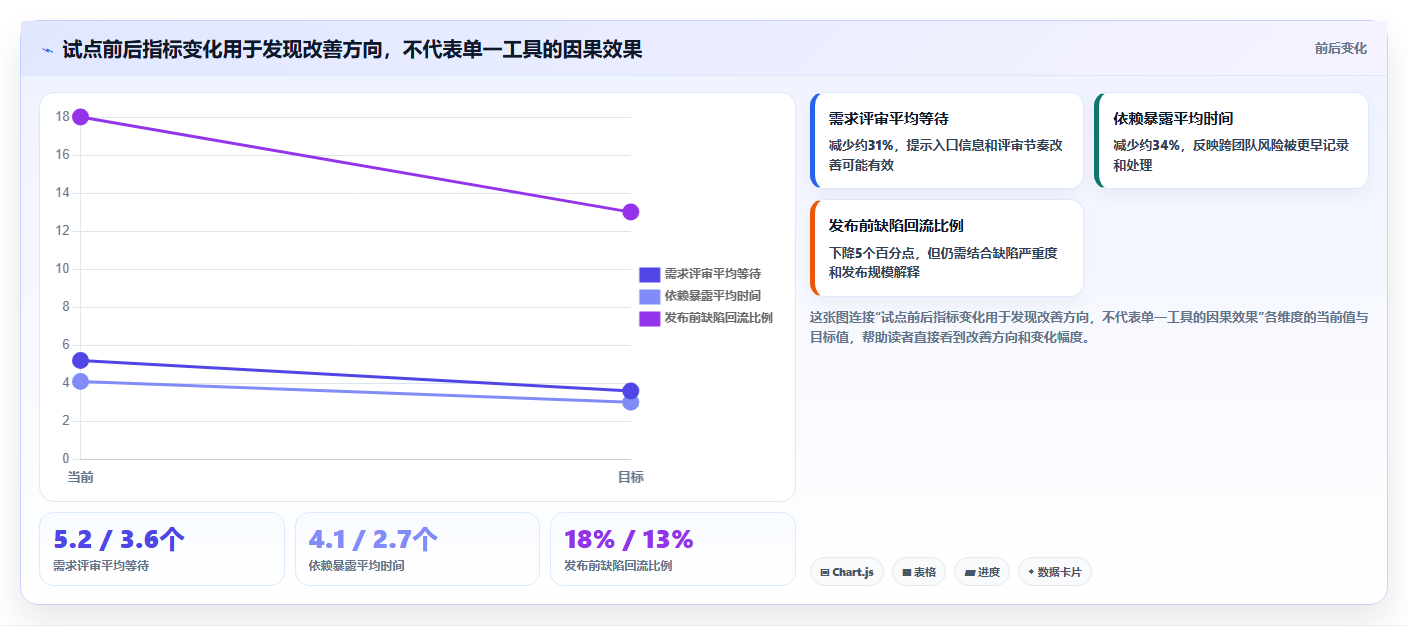
Task: Click the dark blue point at 当前
Action: click(x=81, y=360)
